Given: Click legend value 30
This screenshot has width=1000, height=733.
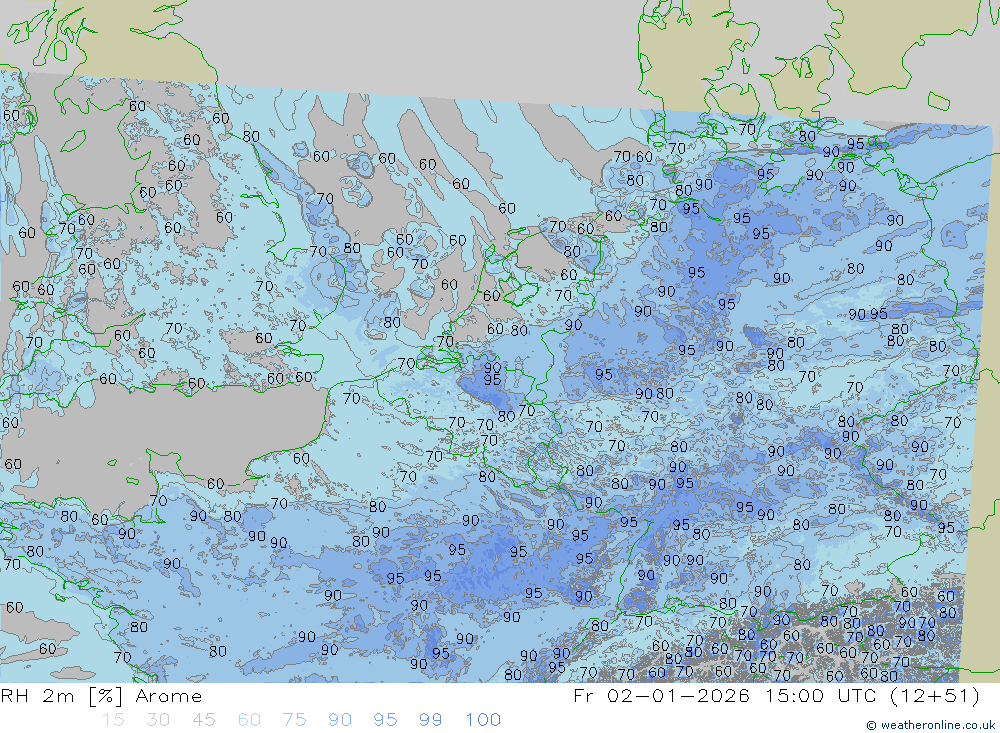Looking at the screenshot, I should (158, 720).
